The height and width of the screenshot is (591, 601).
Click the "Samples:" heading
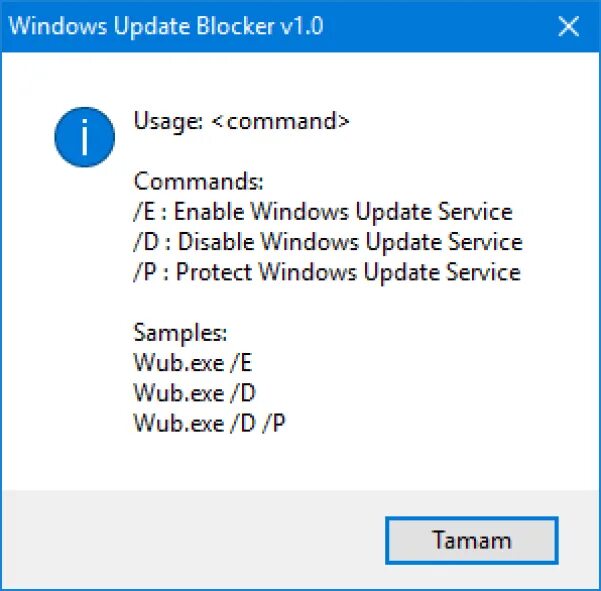tap(181, 332)
